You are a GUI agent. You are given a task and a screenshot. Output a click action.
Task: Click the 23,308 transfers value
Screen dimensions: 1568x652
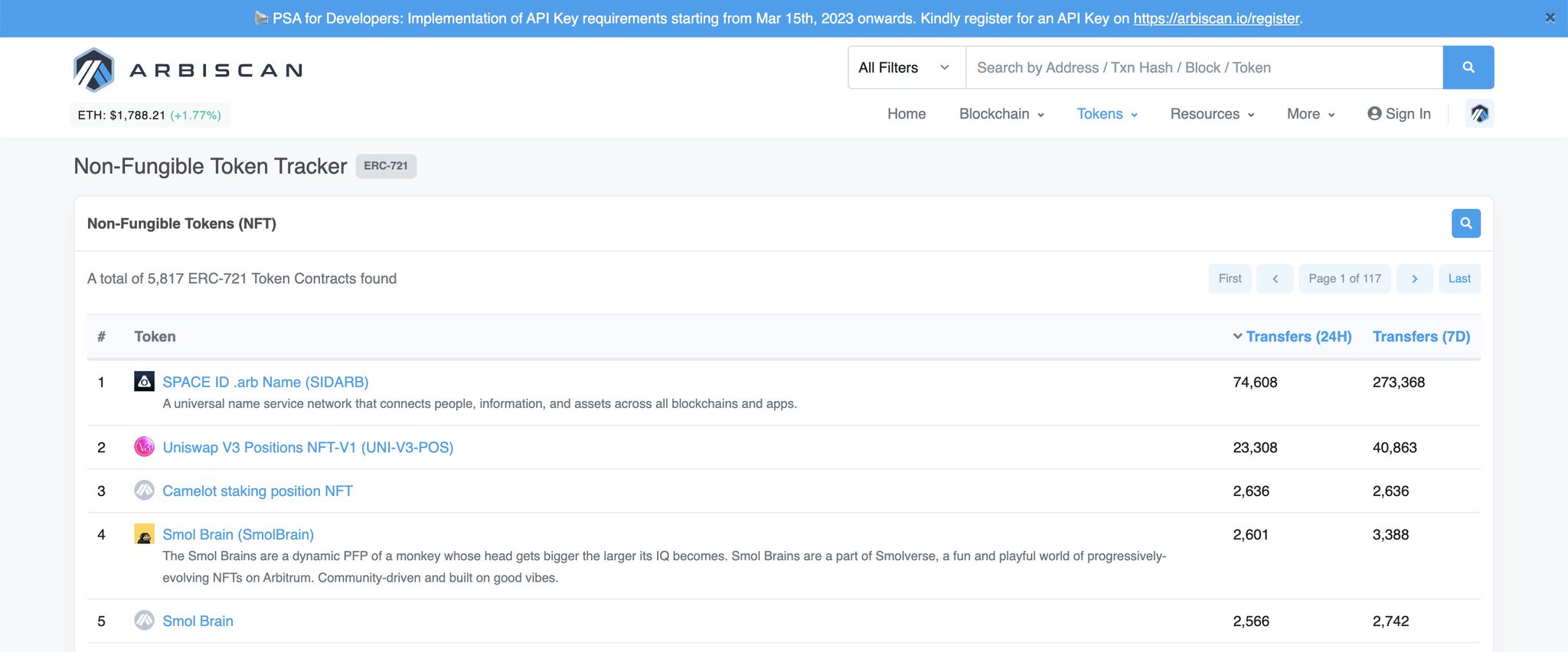point(1255,447)
